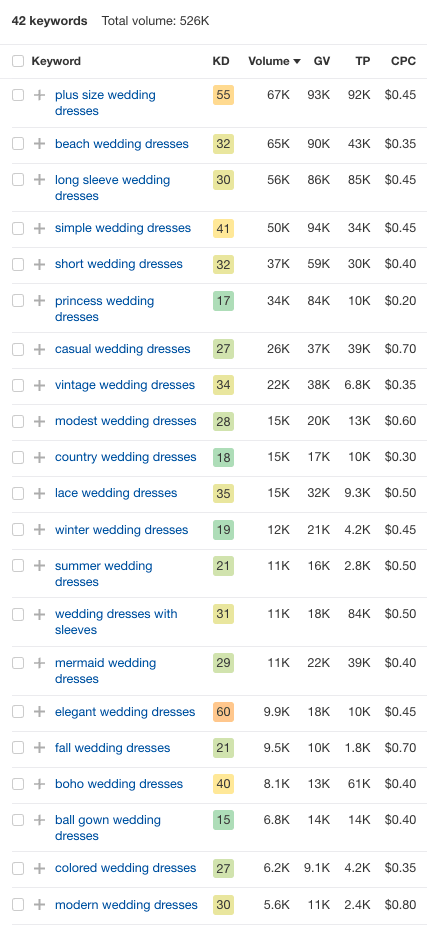The image size is (427, 927).
Task: Sort by the Volume column dropdown arrow
Action: [x=297, y=61]
